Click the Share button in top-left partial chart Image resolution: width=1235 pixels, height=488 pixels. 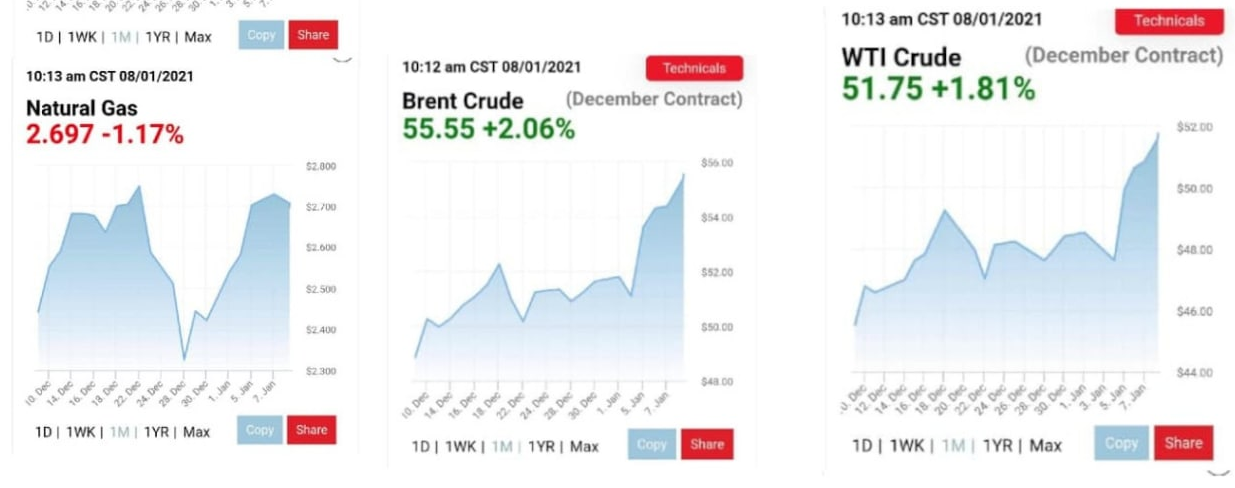(313, 35)
